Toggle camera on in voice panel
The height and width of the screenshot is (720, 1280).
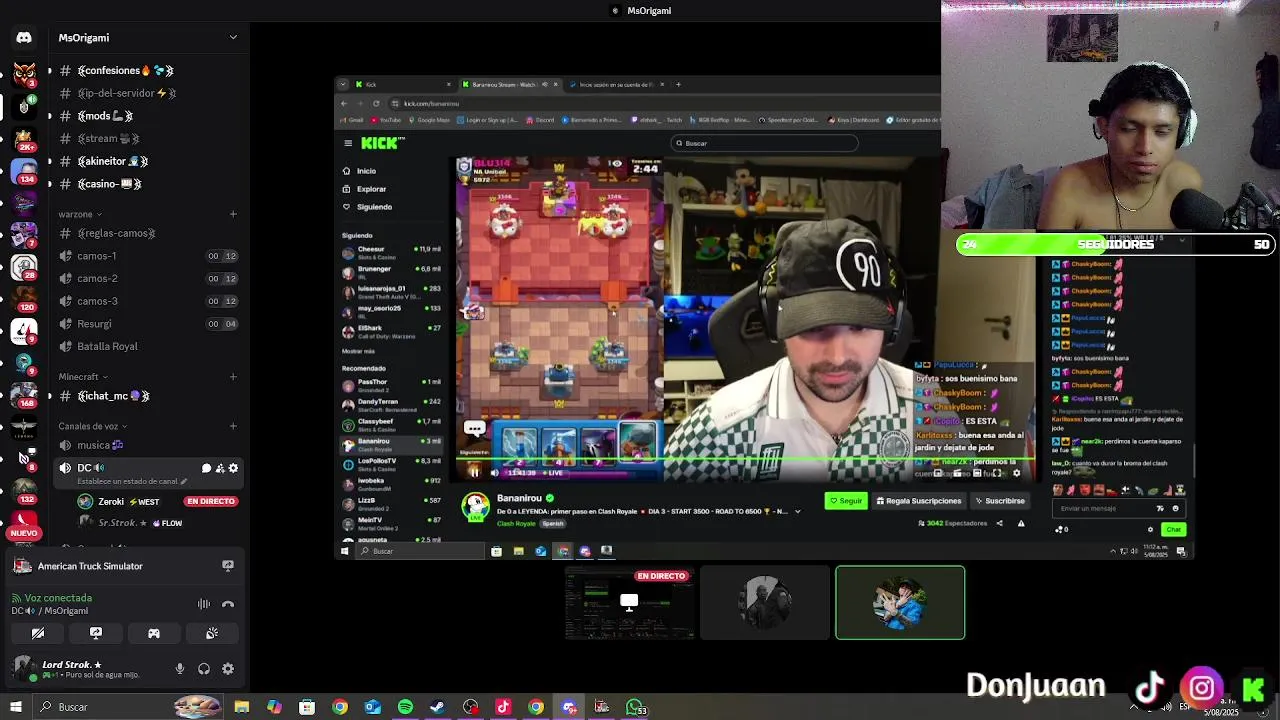(38, 633)
